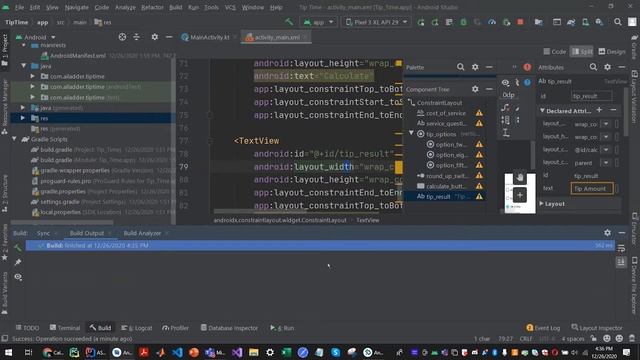Switch editor to Design view mode
640x360 pixels.
click(x=611, y=51)
